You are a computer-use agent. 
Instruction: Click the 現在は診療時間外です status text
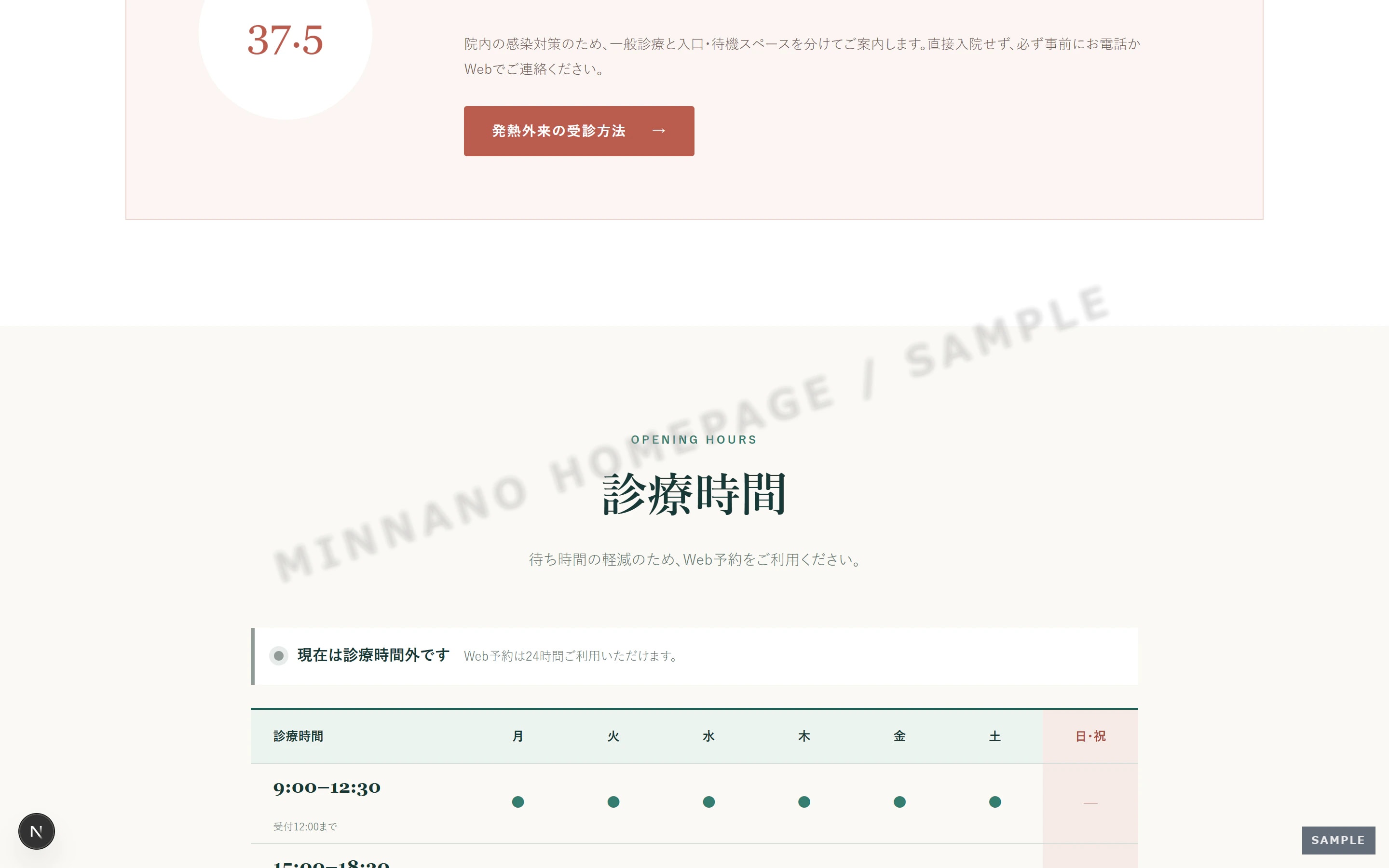pyautogui.click(x=373, y=655)
